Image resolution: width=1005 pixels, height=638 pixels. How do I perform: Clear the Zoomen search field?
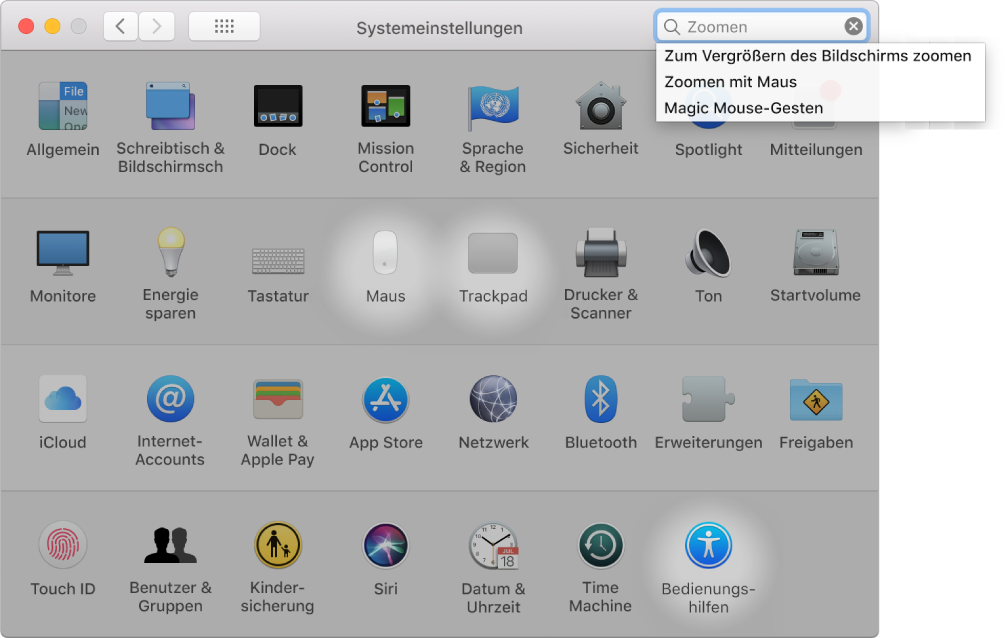coord(853,26)
